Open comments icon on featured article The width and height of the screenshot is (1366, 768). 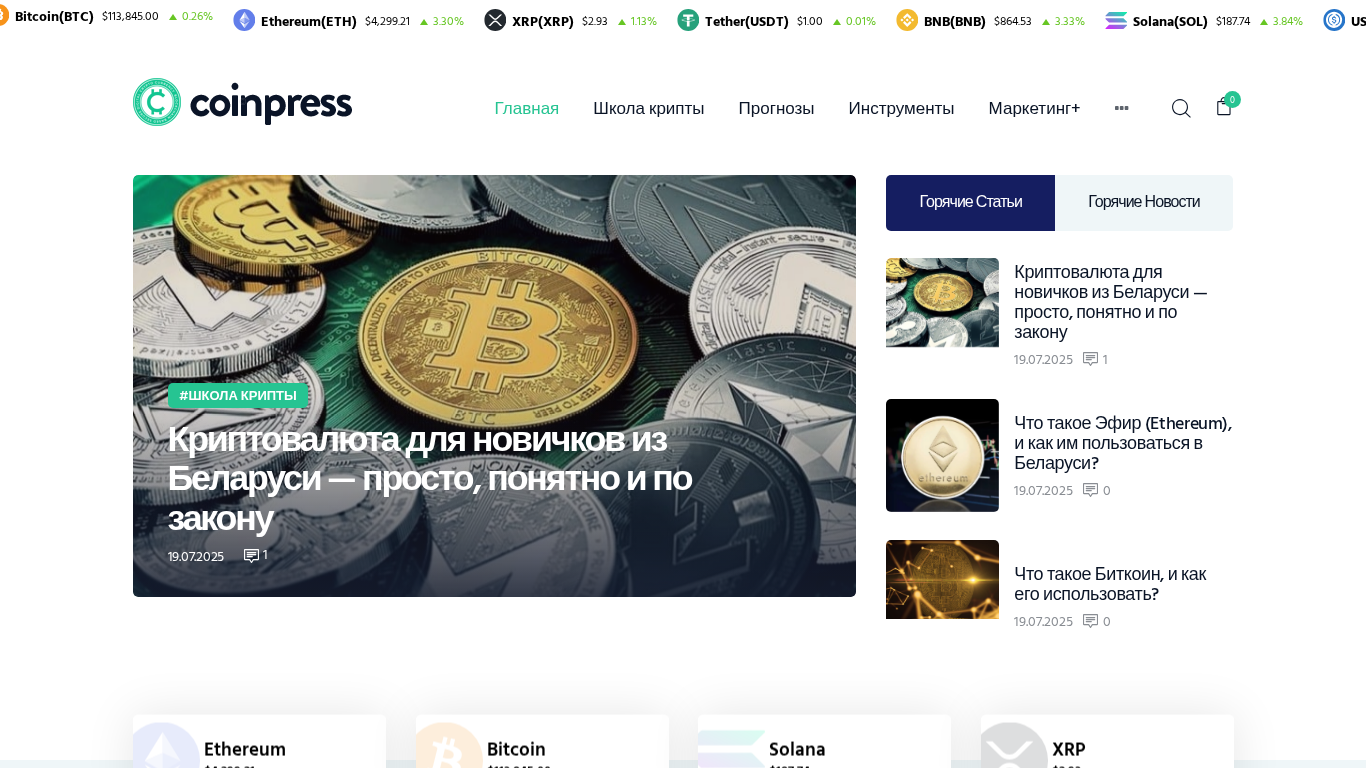point(251,555)
